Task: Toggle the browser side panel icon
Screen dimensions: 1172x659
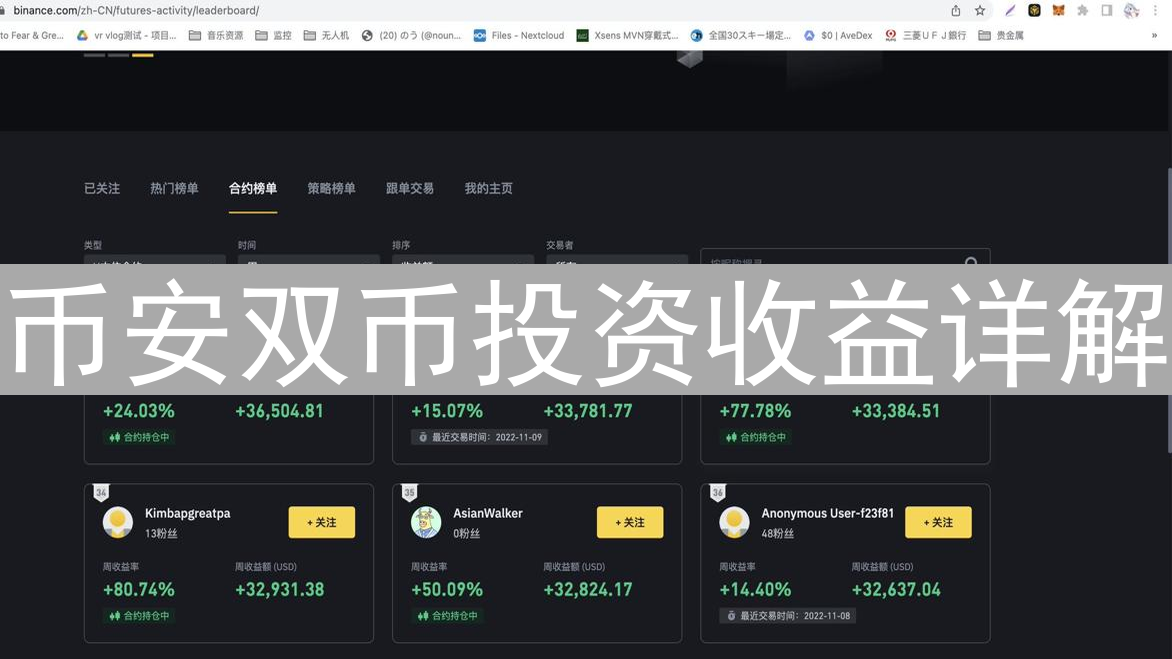Action: coord(1107,10)
